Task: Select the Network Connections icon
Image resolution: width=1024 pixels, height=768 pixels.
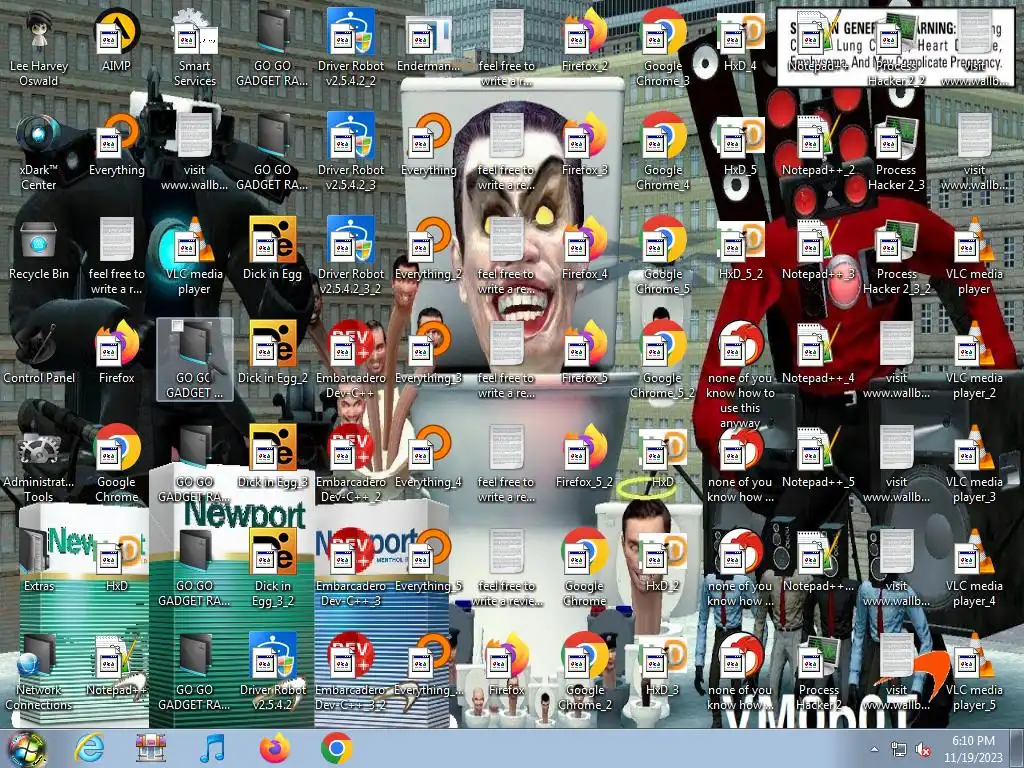Action: tap(39, 673)
